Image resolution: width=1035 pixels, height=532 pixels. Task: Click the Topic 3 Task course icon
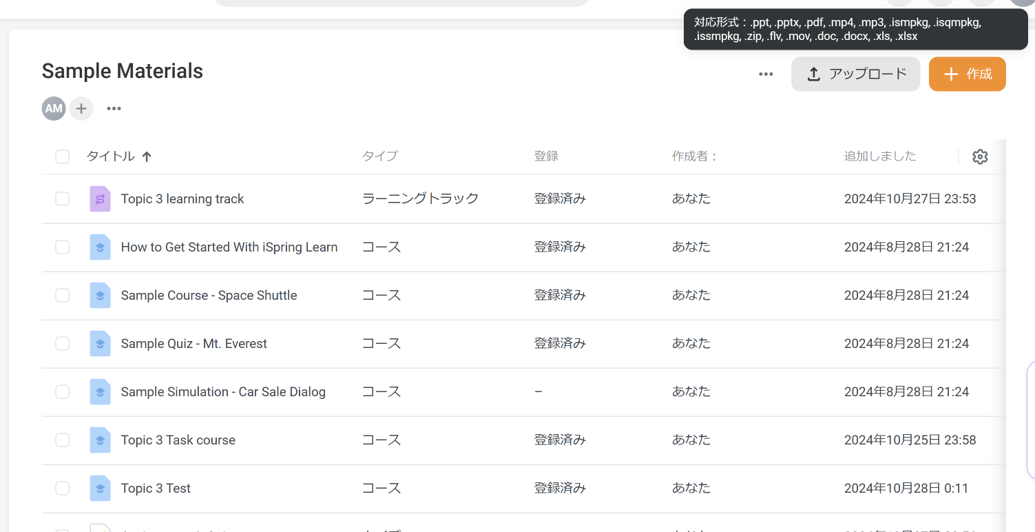pyautogui.click(x=100, y=440)
